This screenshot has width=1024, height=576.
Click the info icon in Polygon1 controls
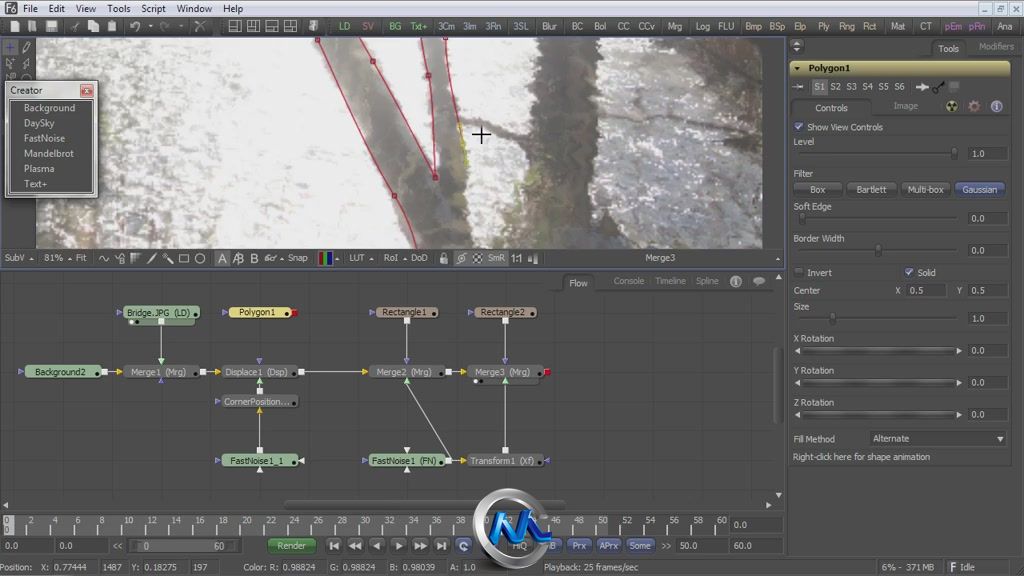point(997,106)
